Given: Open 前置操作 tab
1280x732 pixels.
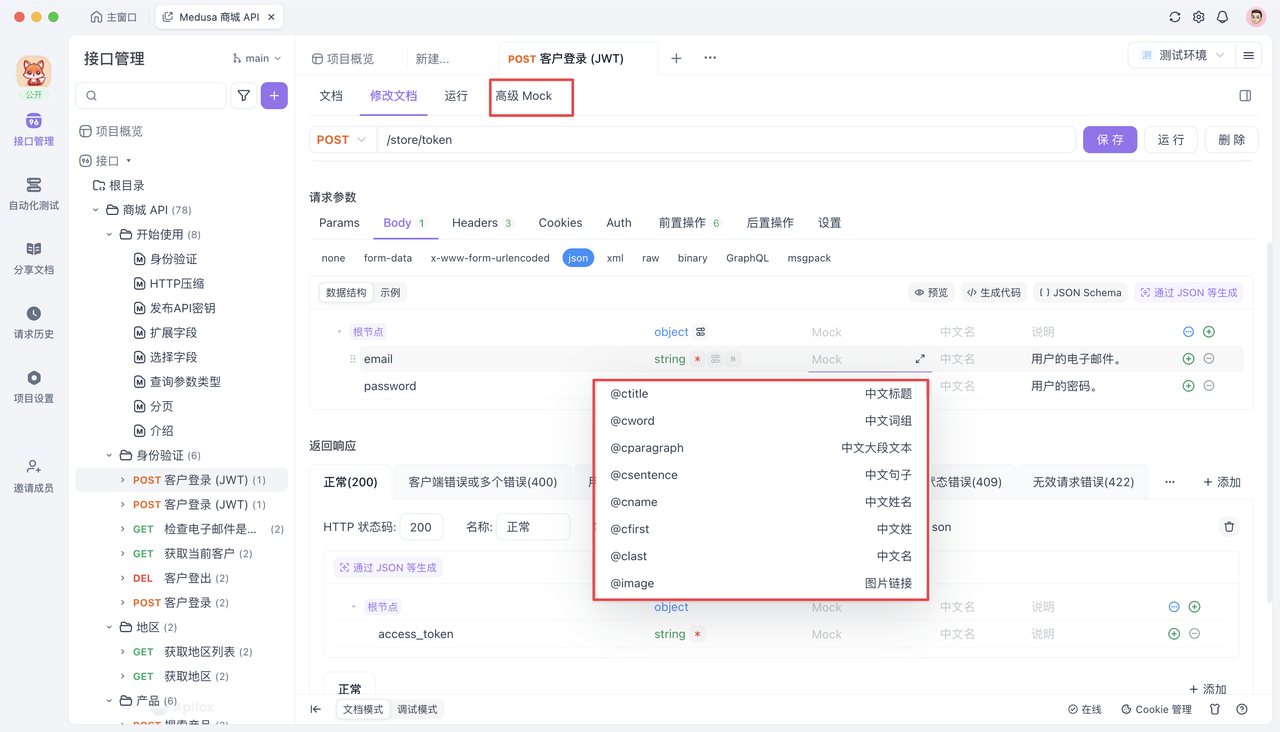Looking at the screenshot, I should coord(690,223).
